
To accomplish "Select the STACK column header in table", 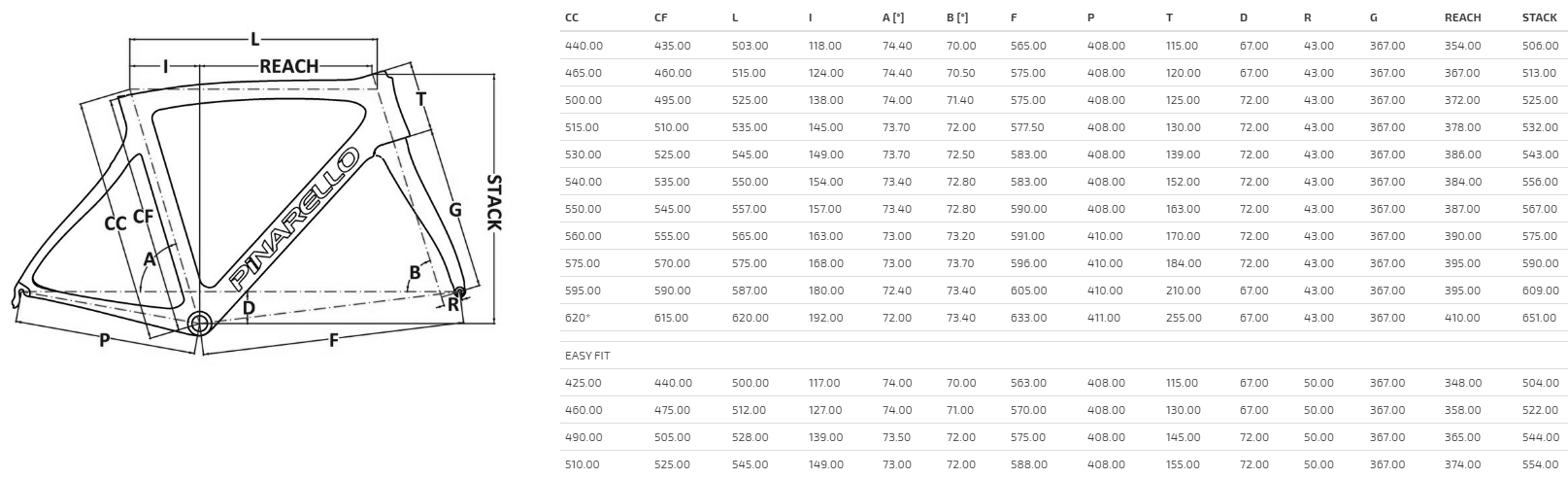I will 1540,17.
